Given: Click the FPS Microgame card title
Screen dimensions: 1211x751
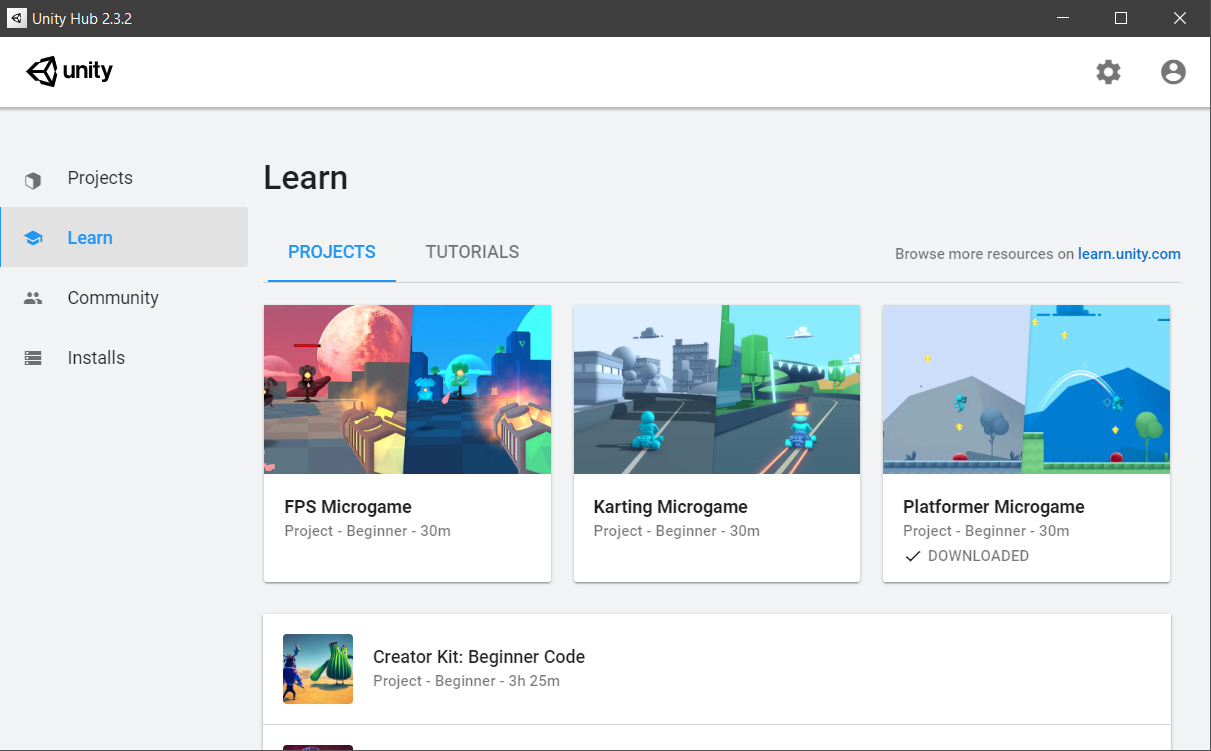Looking at the screenshot, I should (x=348, y=507).
